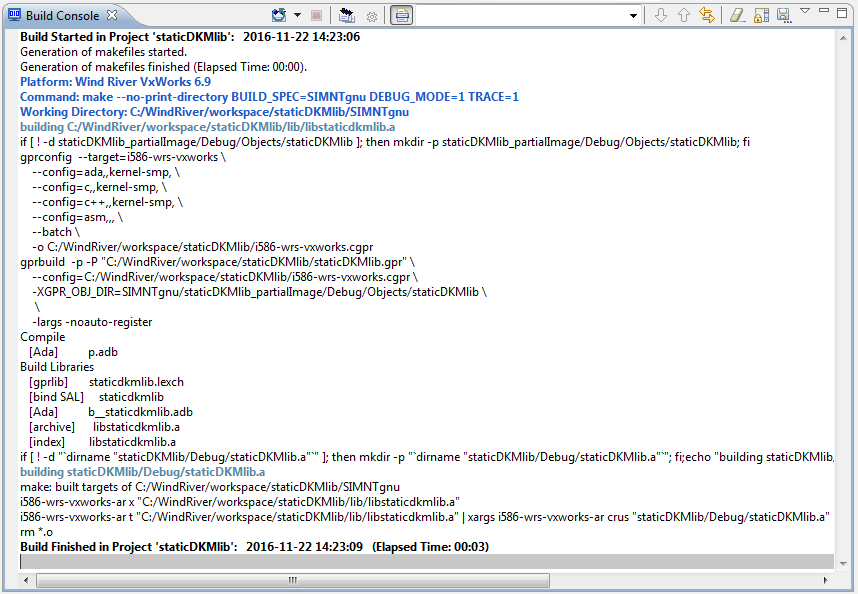858x594 pixels.
Task: Click the 'i586-wrs-vxworks-ar x' line
Action: [240, 502]
